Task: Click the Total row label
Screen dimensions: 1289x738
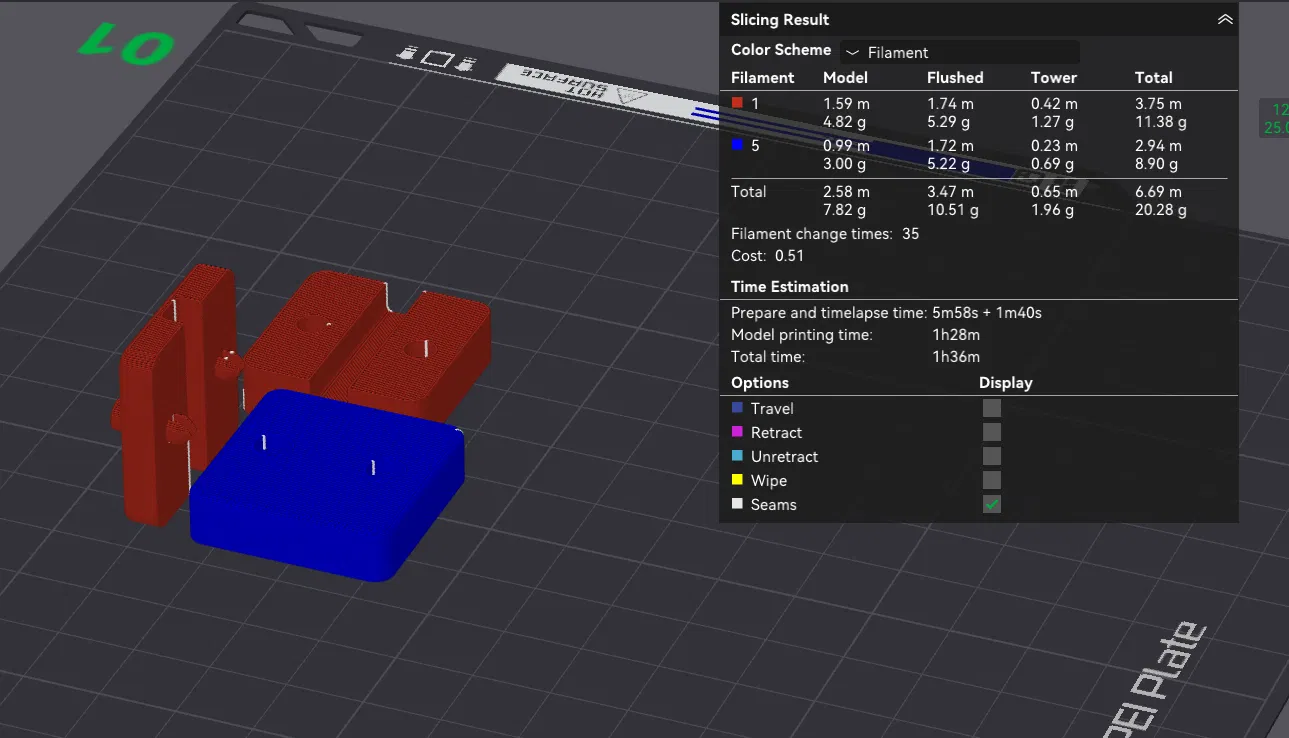Action: tap(749, 191)
